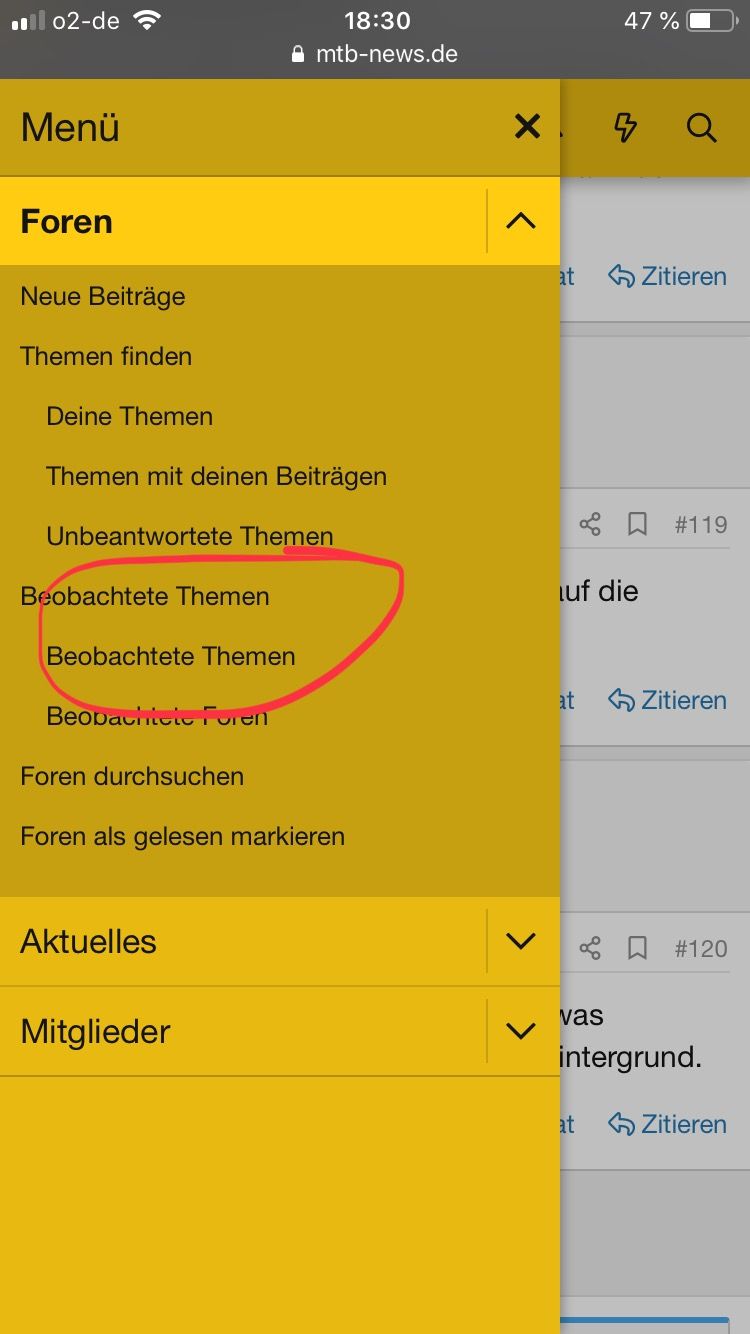
Task: Open the Foren menu heading
Action: coord(67,221)
